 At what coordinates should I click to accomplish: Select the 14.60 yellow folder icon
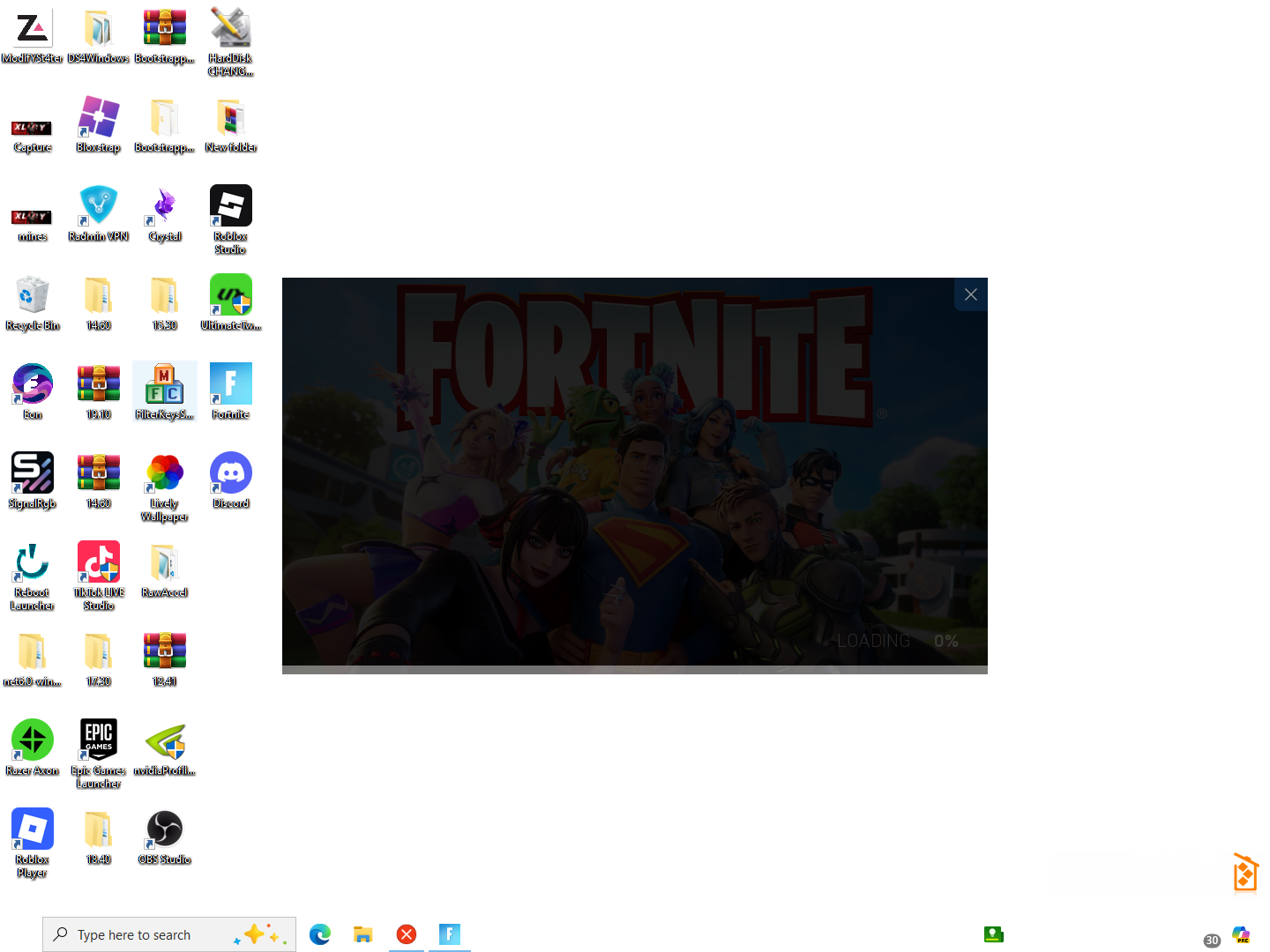[x=98, y=303]
